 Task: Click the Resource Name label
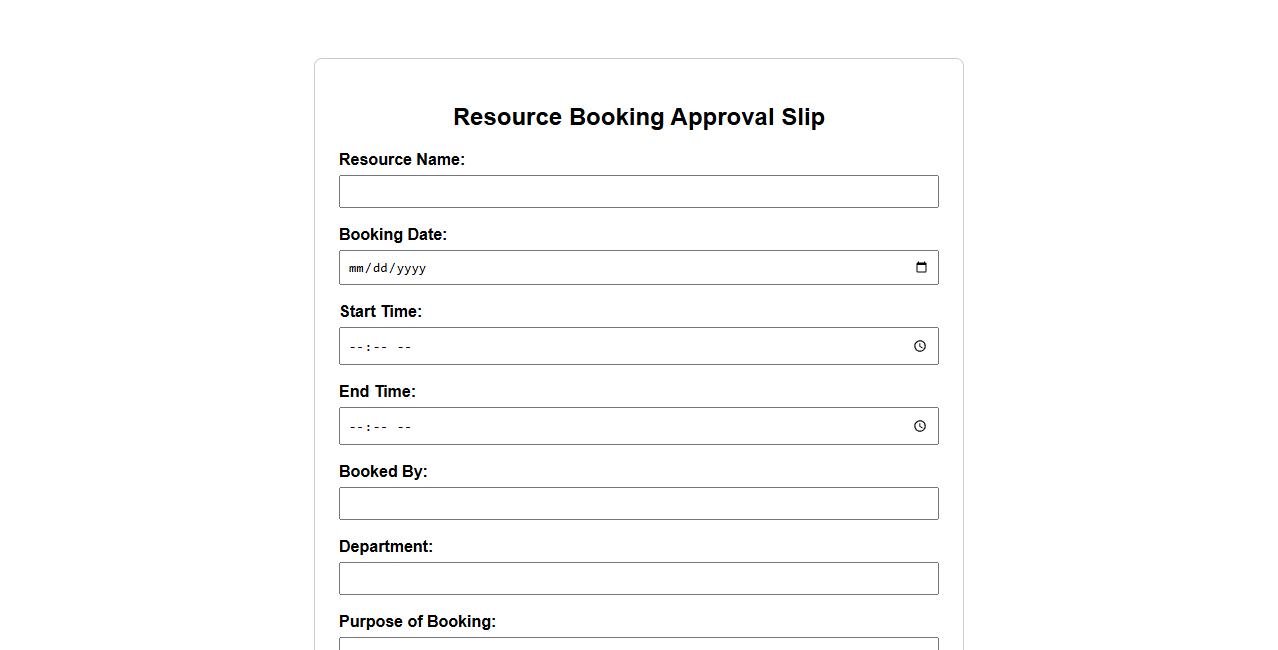(401, 160)
